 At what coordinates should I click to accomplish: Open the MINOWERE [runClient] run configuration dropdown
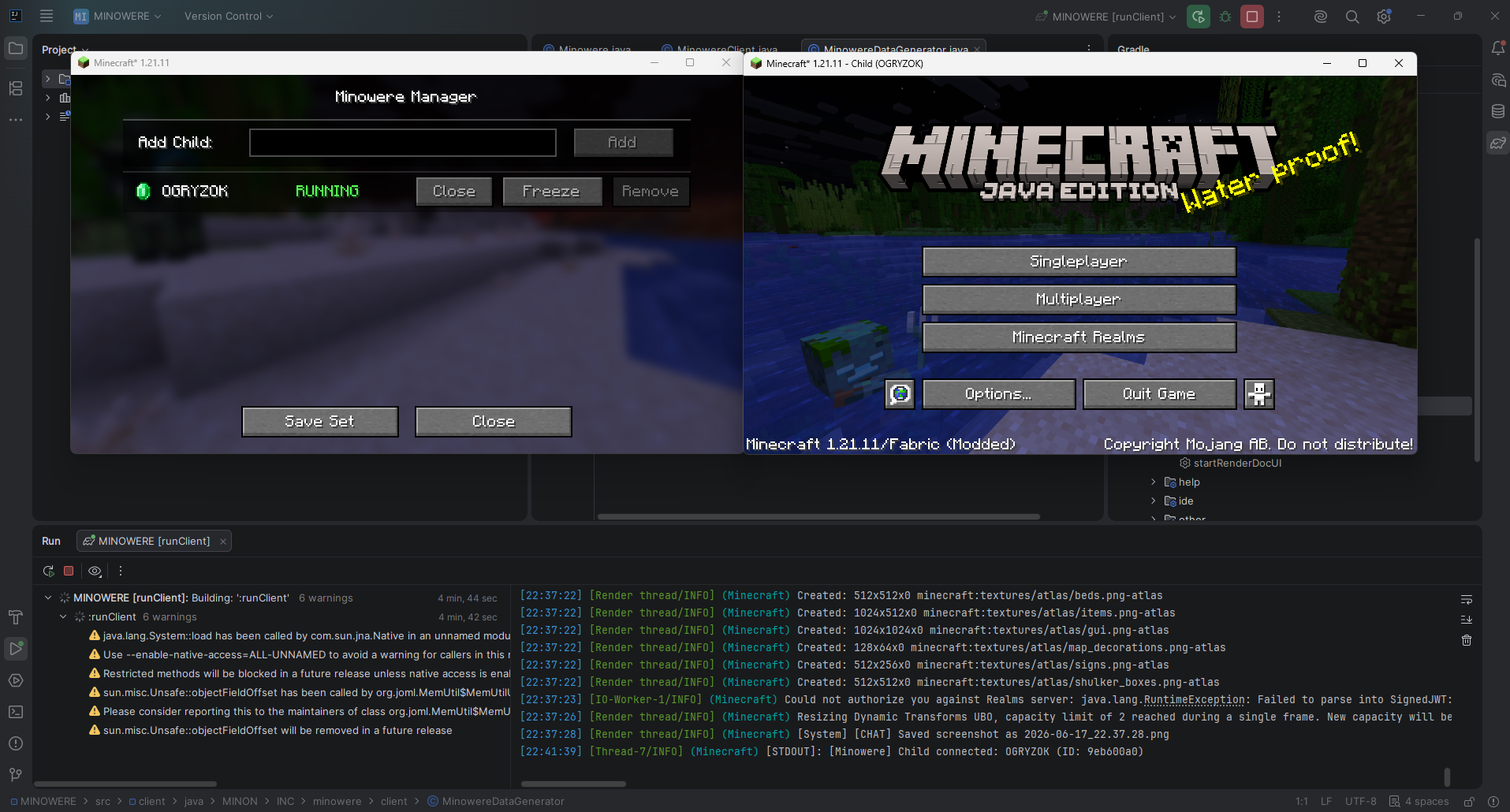coord(1105,17)
